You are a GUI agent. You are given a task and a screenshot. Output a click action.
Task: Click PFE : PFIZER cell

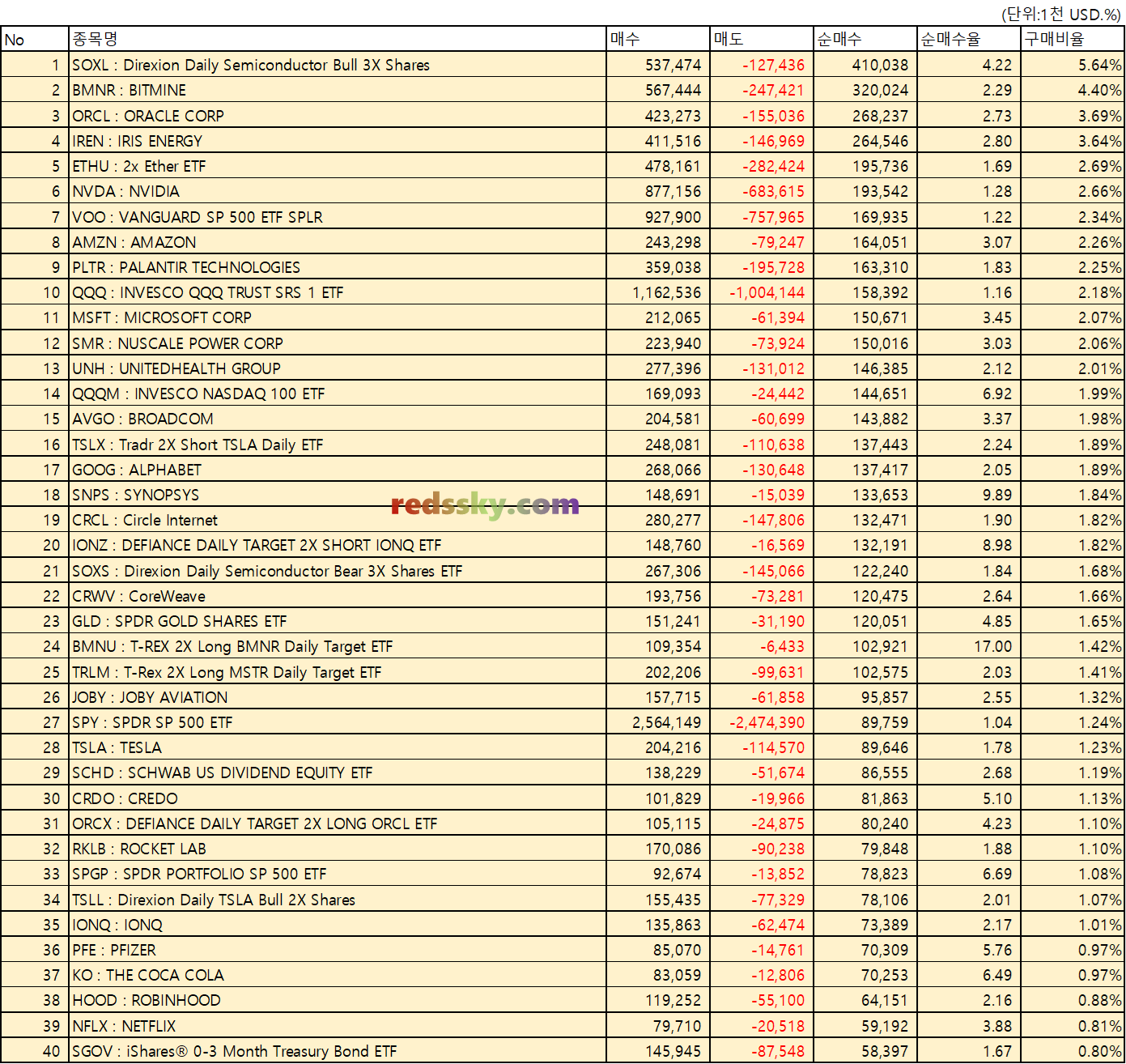coord(338,950)
